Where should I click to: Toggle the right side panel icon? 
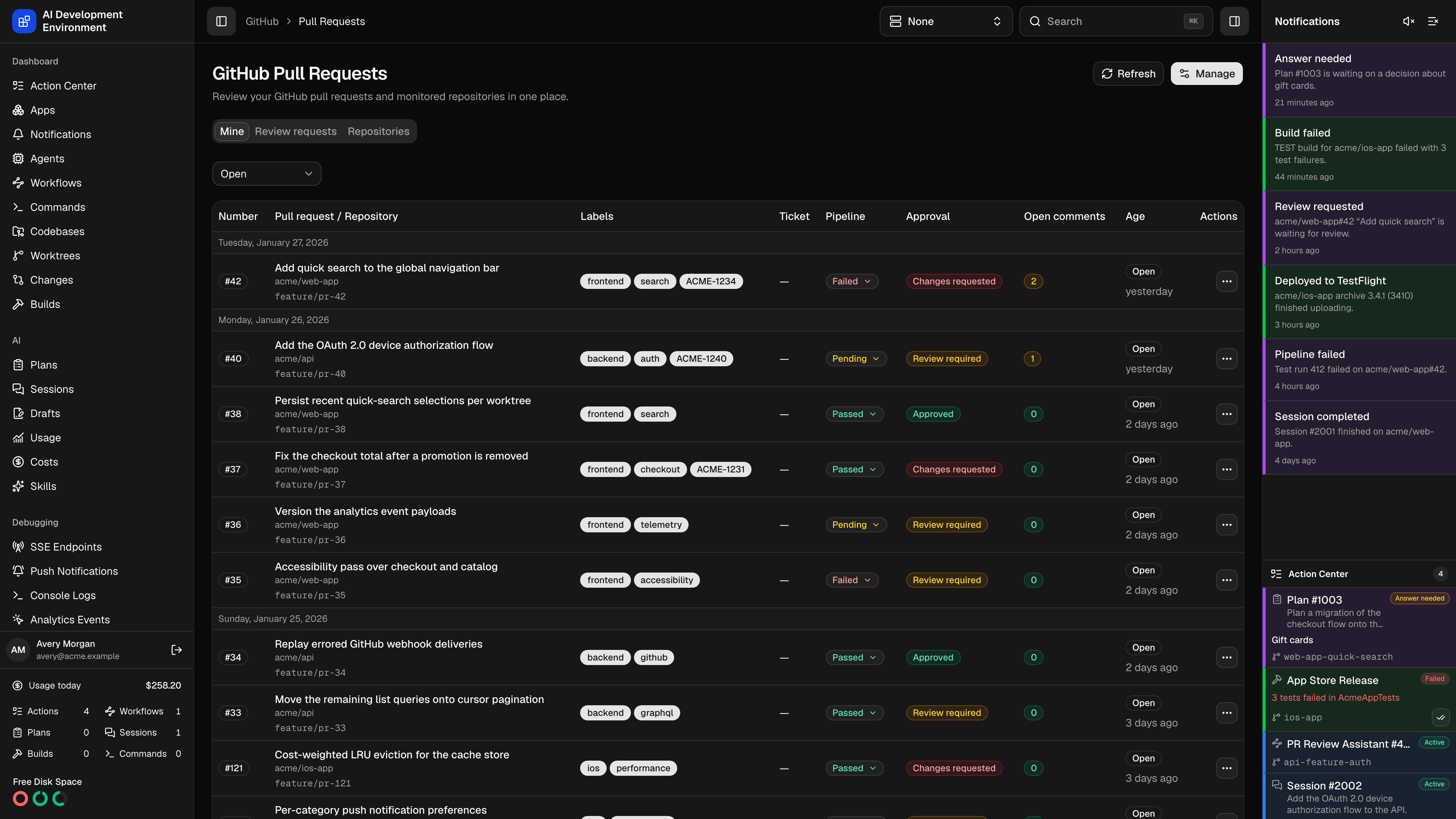pos(1234,22)
